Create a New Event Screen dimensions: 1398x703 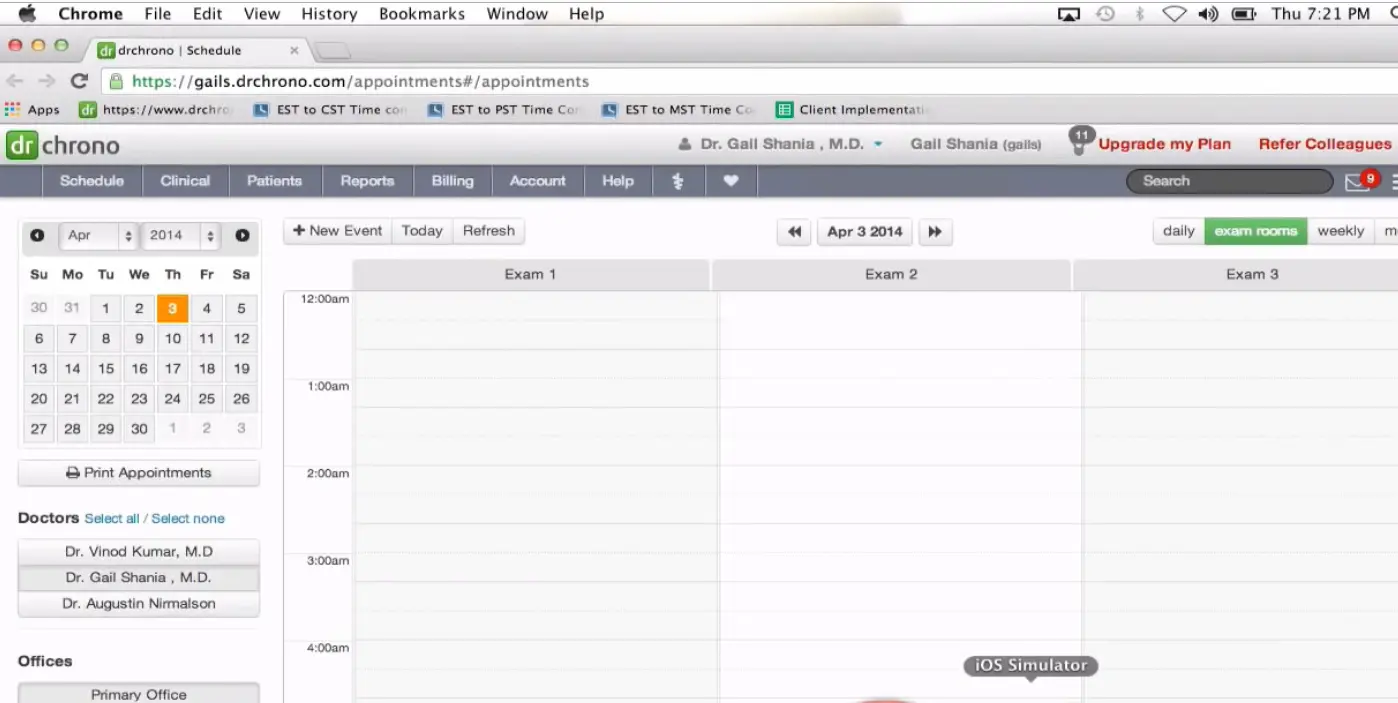(x=336, y=231)
